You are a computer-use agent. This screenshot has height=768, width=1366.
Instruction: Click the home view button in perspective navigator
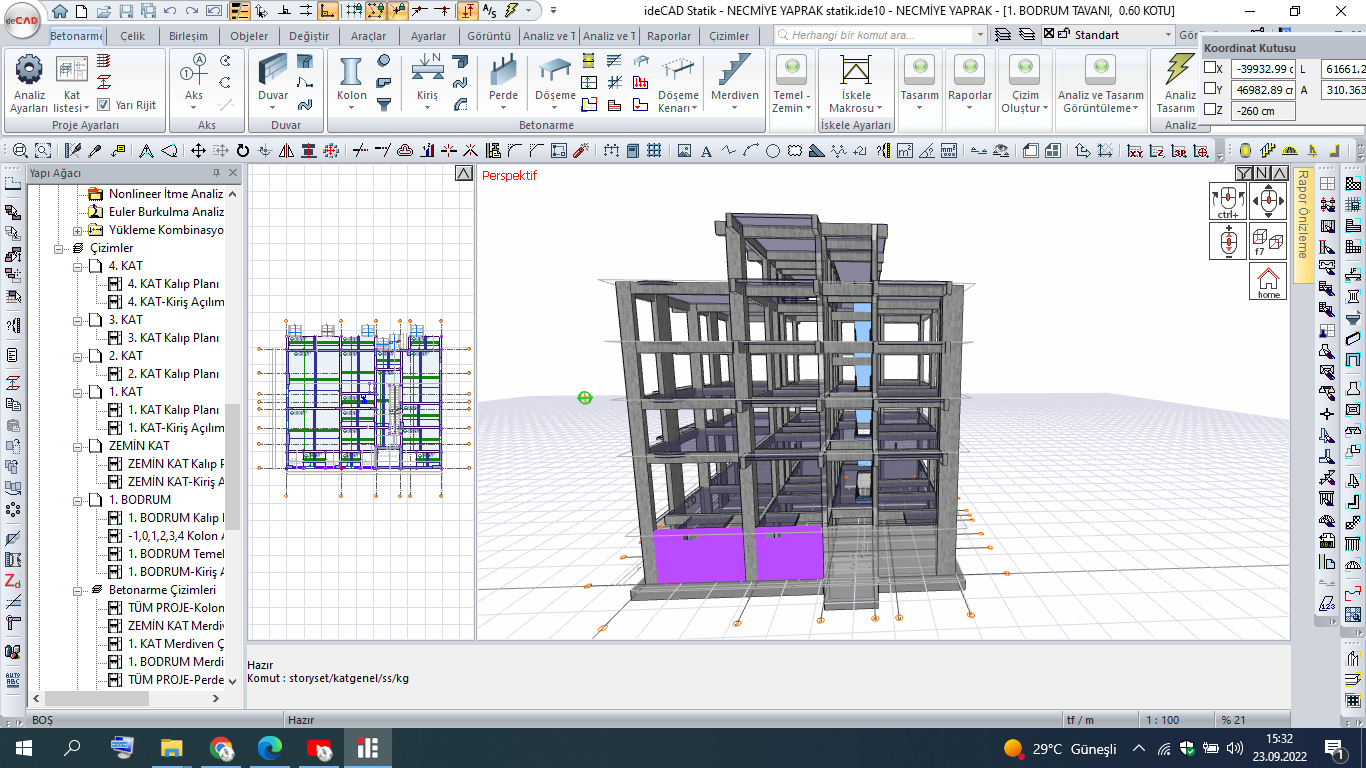[x=1268, y=281]
